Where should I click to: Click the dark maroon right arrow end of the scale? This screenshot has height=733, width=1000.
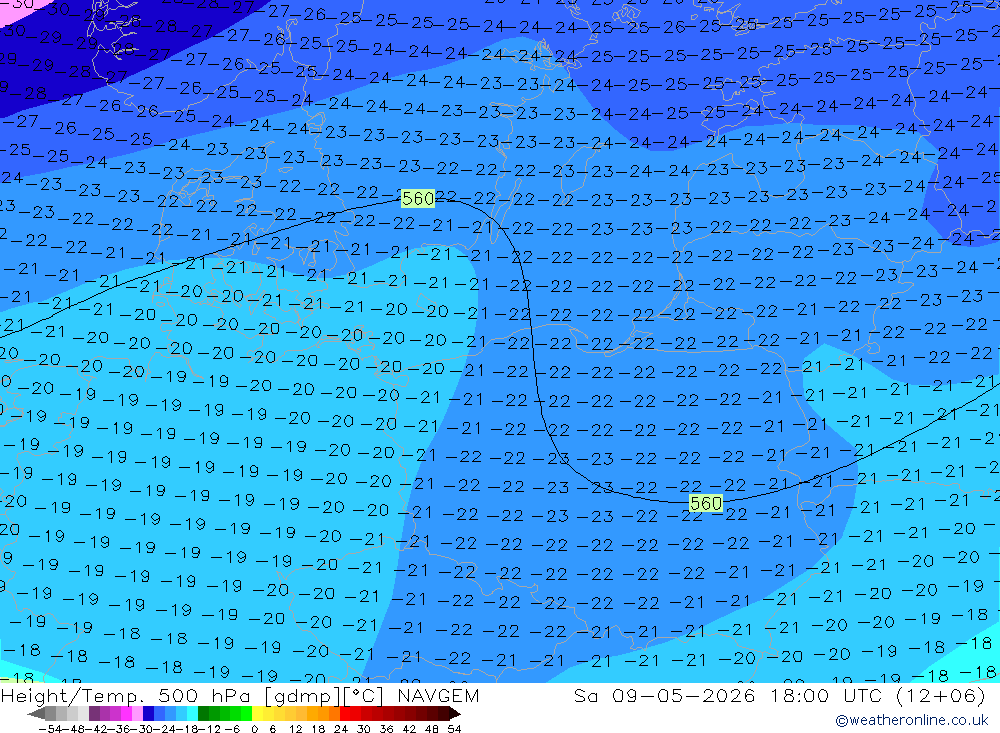click(x=454, y=714)
